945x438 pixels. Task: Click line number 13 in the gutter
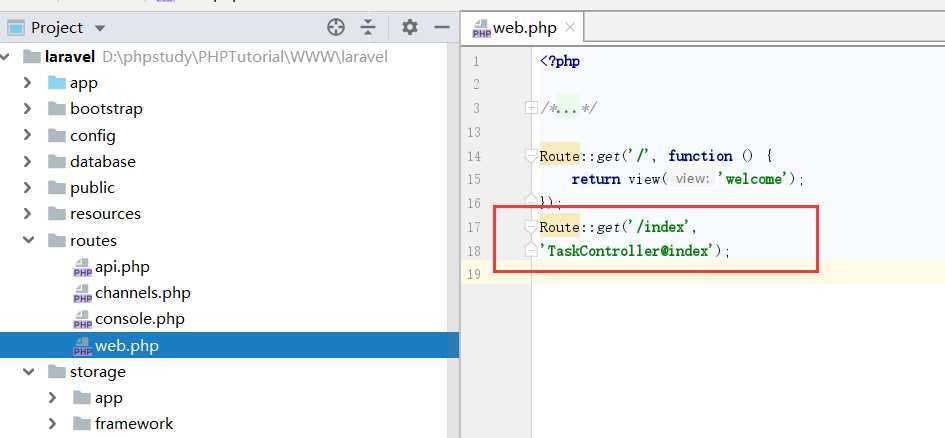(473, 132)
